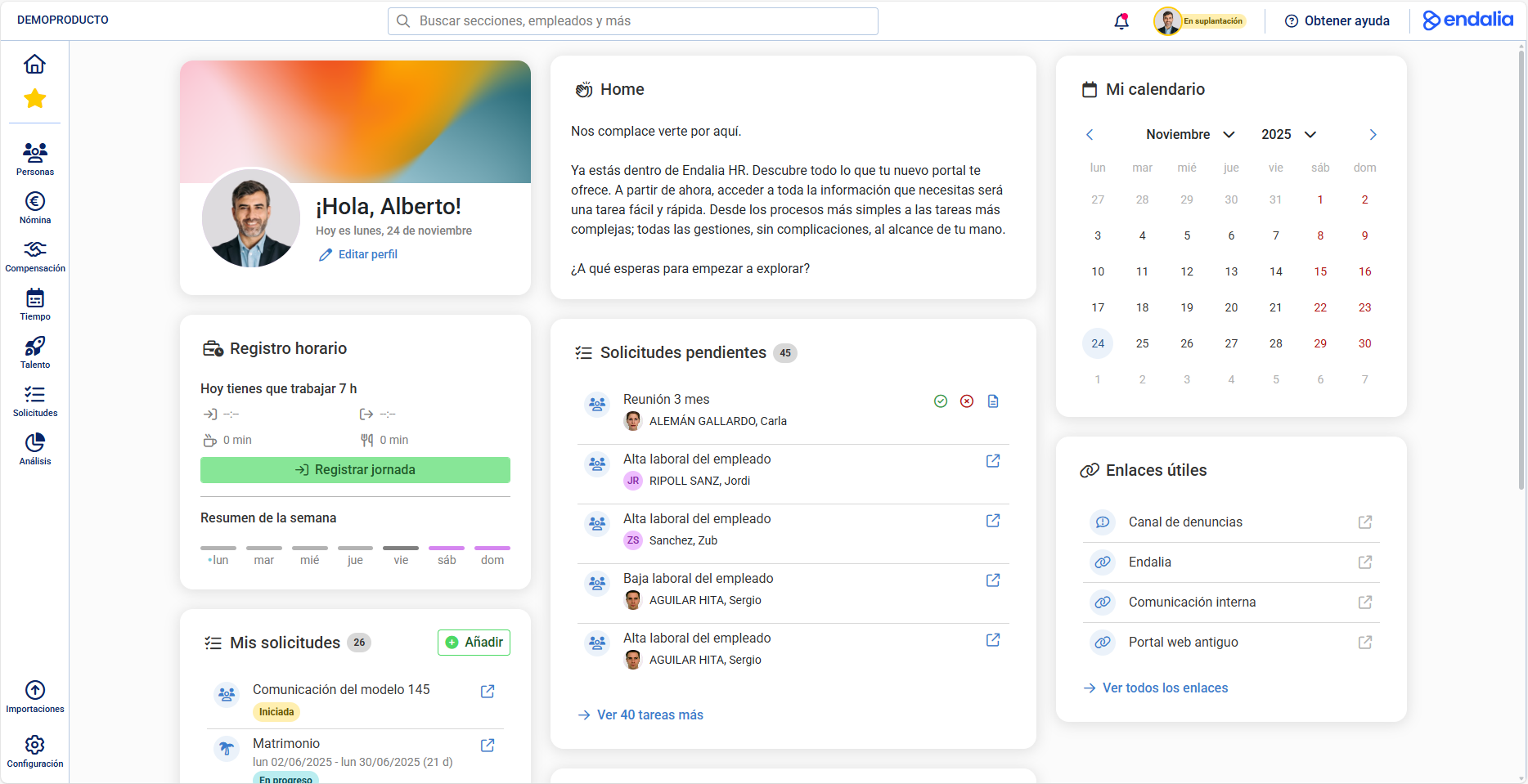
Task: Click Obtener ayuda
Action: (x=1337, y=21)
